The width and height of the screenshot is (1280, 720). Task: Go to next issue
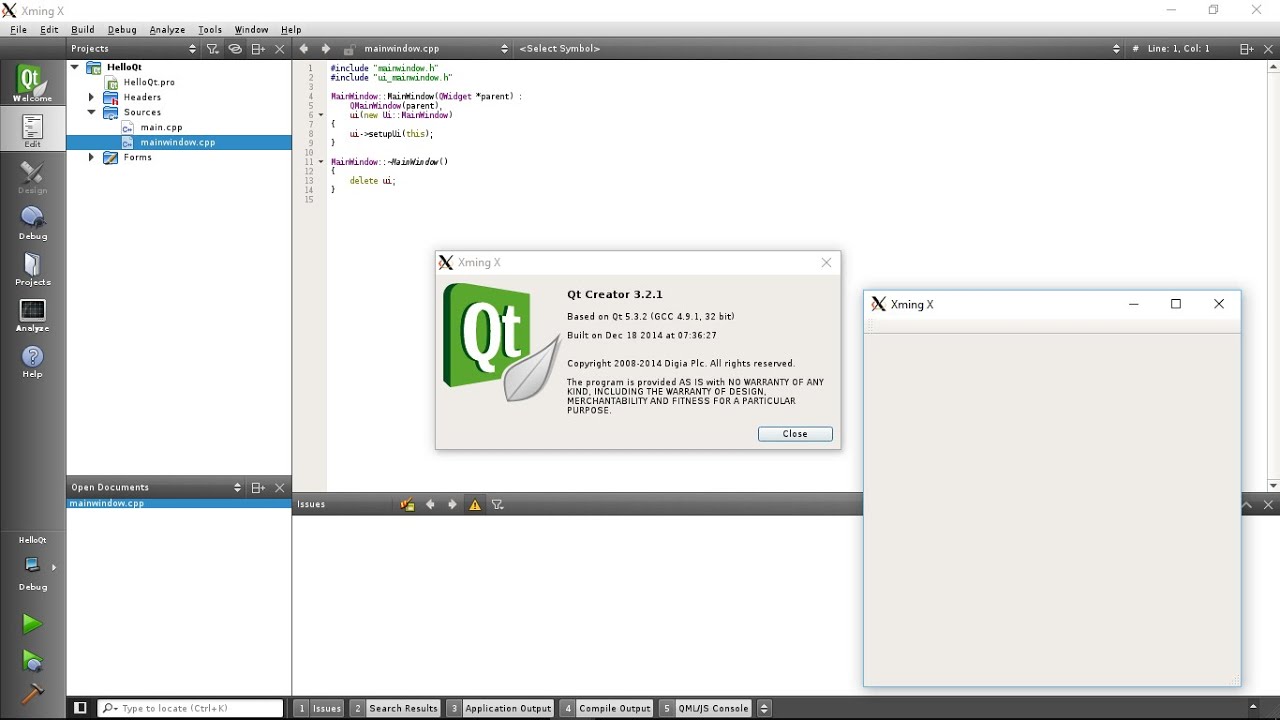point(452,504)
